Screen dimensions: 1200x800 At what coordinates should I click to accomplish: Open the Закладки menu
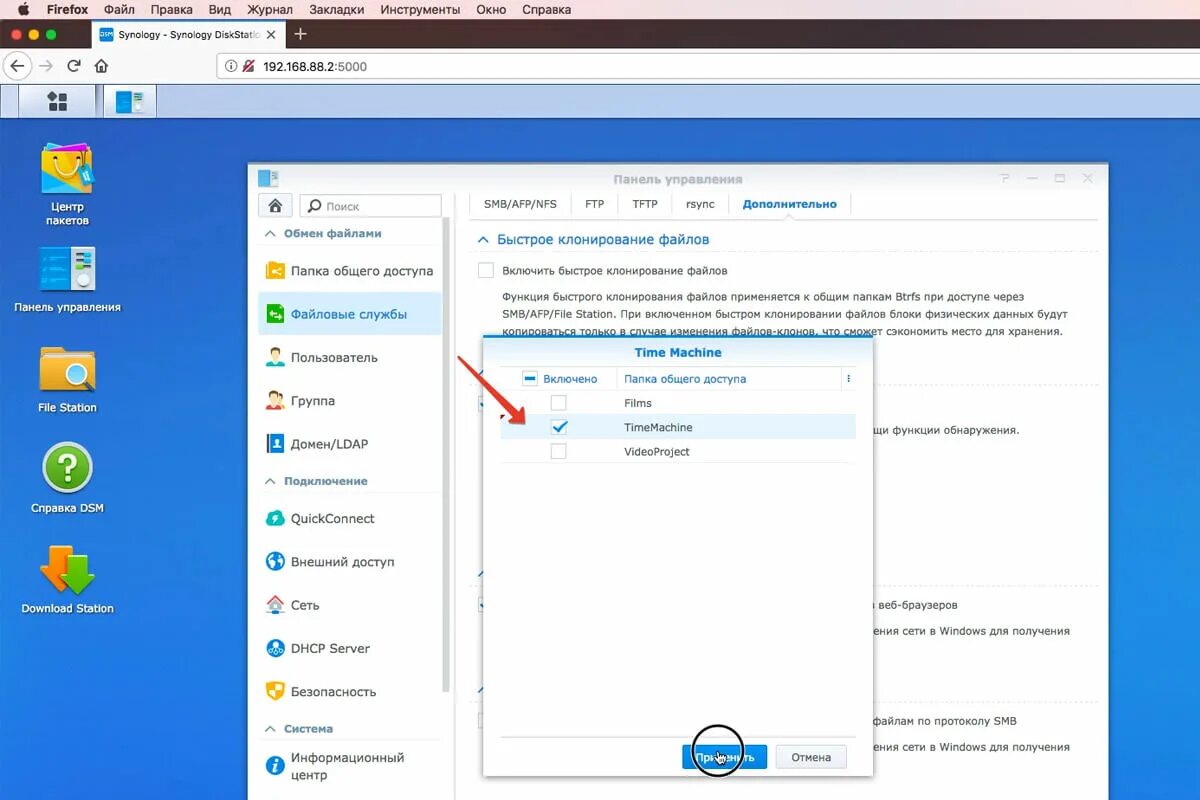(x=336, y=10)
